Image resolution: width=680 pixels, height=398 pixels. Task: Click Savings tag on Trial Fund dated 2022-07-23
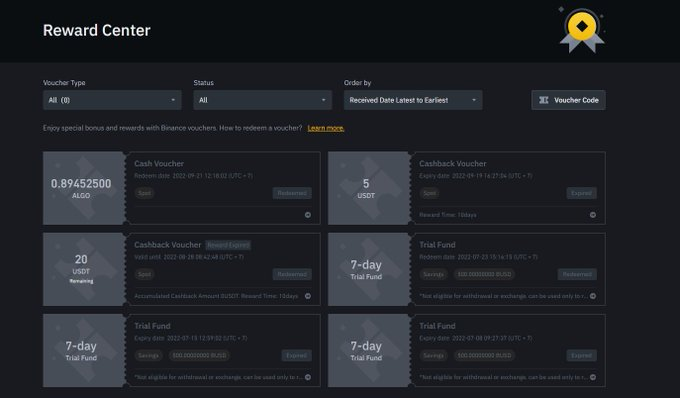point(433,274)
